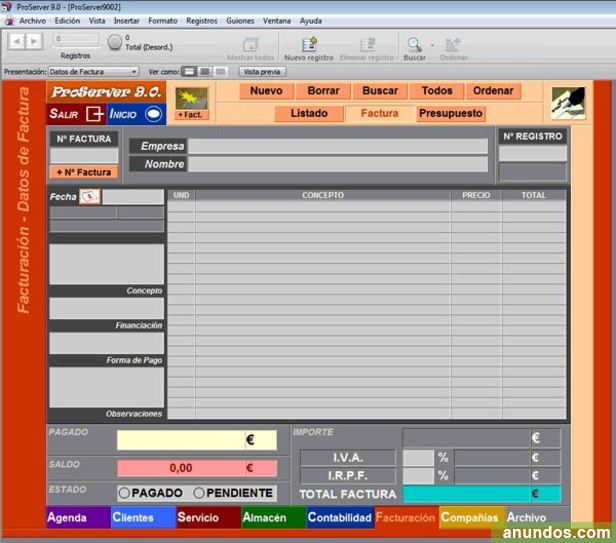Click the Mostrar todos toolbar icon
616x543 pixels.
coord(250,45)
